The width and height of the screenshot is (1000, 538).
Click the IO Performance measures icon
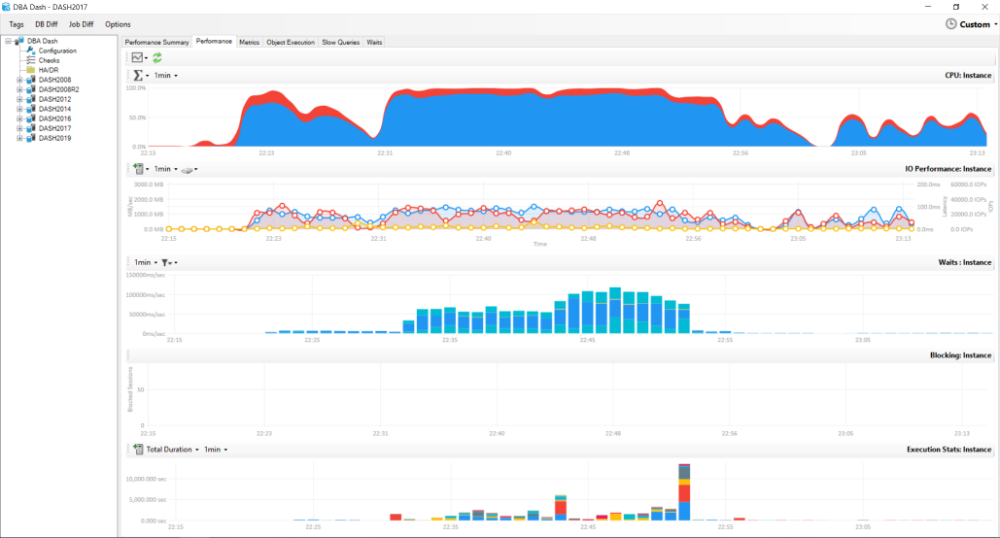point(138,169)
